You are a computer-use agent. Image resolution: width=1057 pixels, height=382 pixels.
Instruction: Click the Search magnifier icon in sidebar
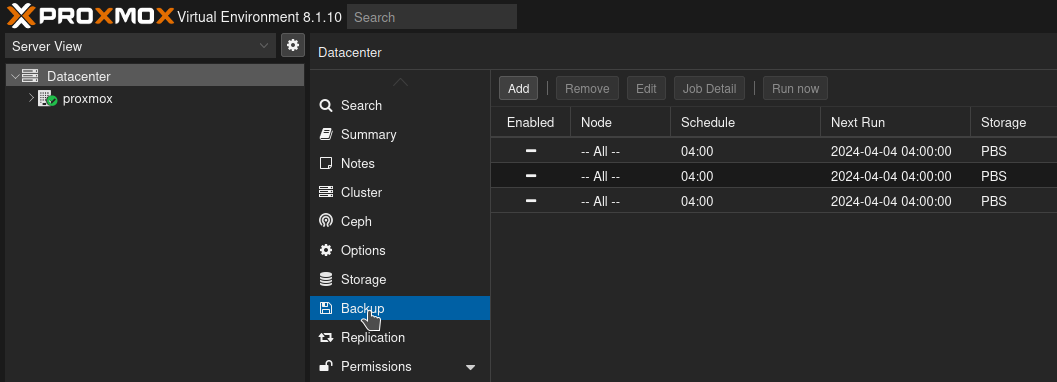pyautogui.click(x=326, y=105)
